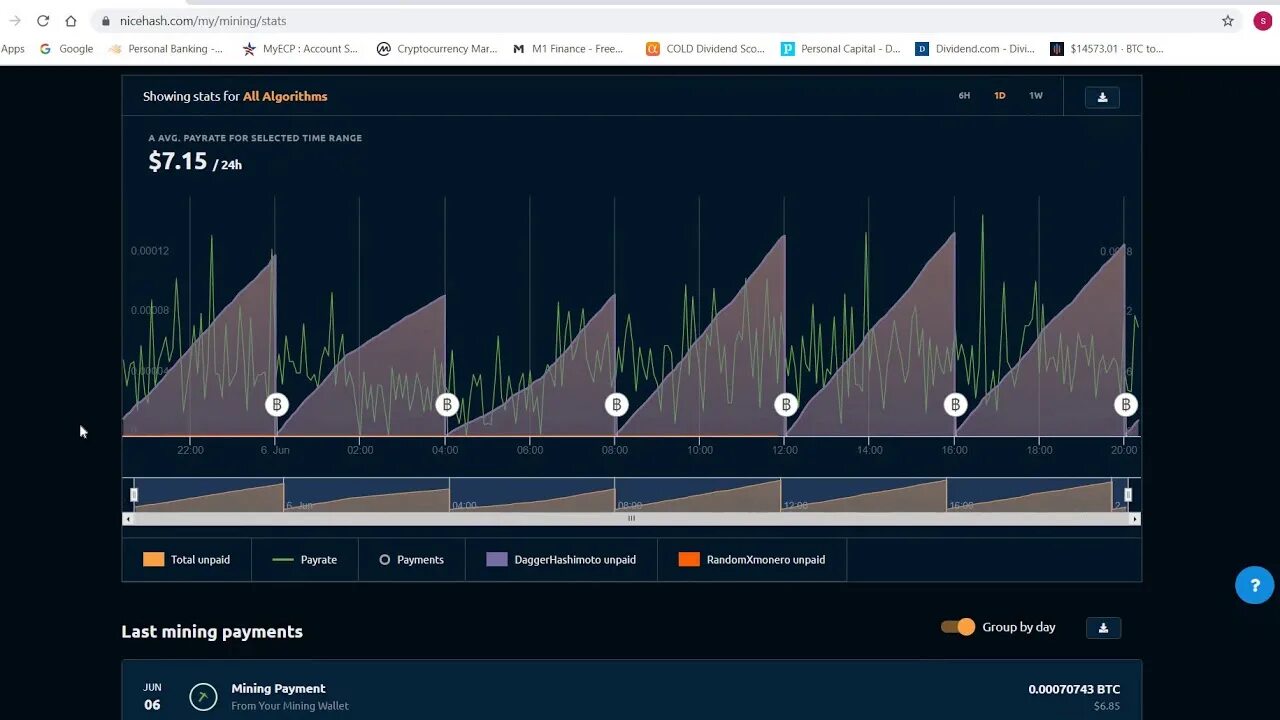Toggle the Payments legend item

[410, 559]
